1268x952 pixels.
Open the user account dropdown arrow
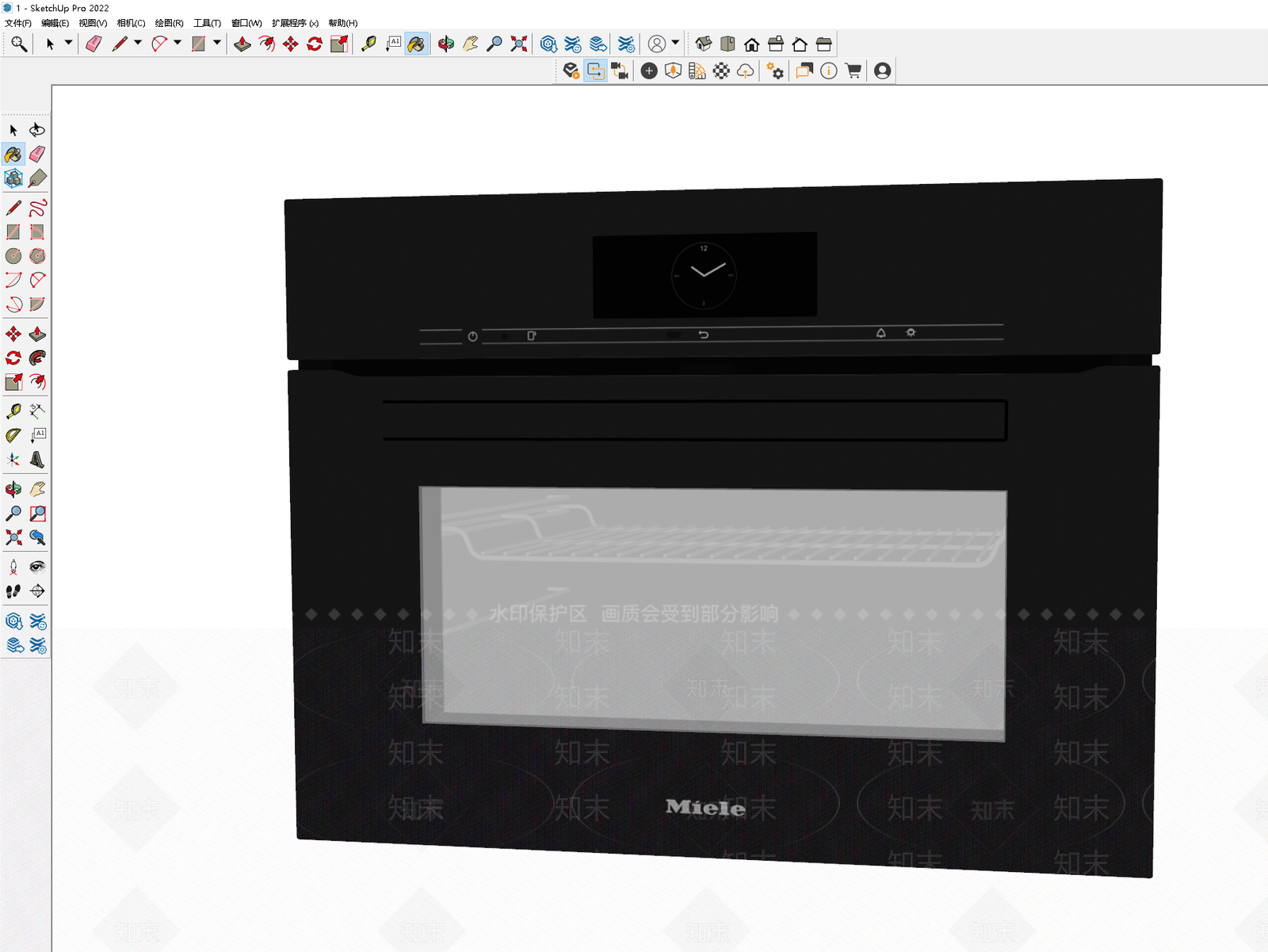(x=675, y=44)
